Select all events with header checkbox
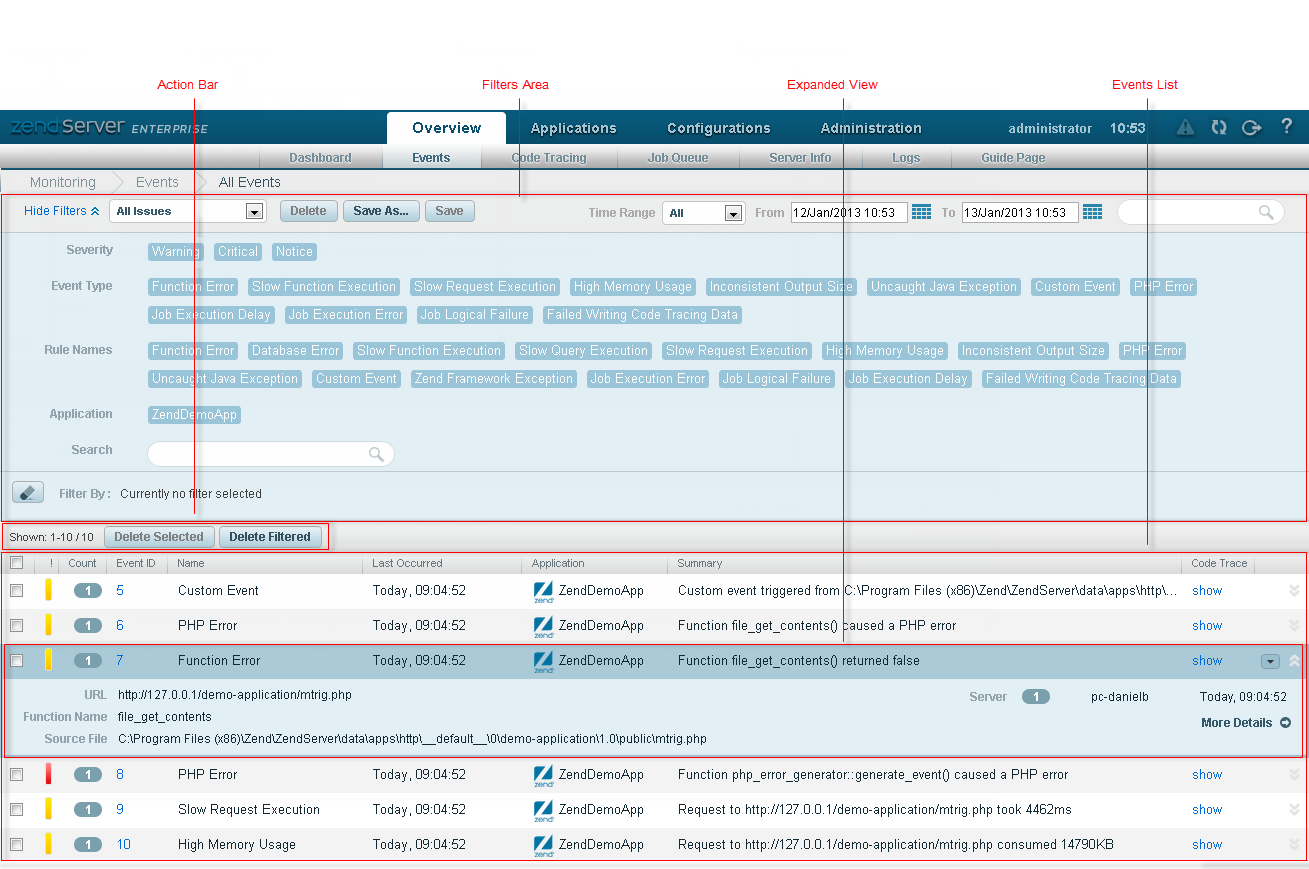The height and width of the screenshot is (869, 1309). [x=16, y=563]
